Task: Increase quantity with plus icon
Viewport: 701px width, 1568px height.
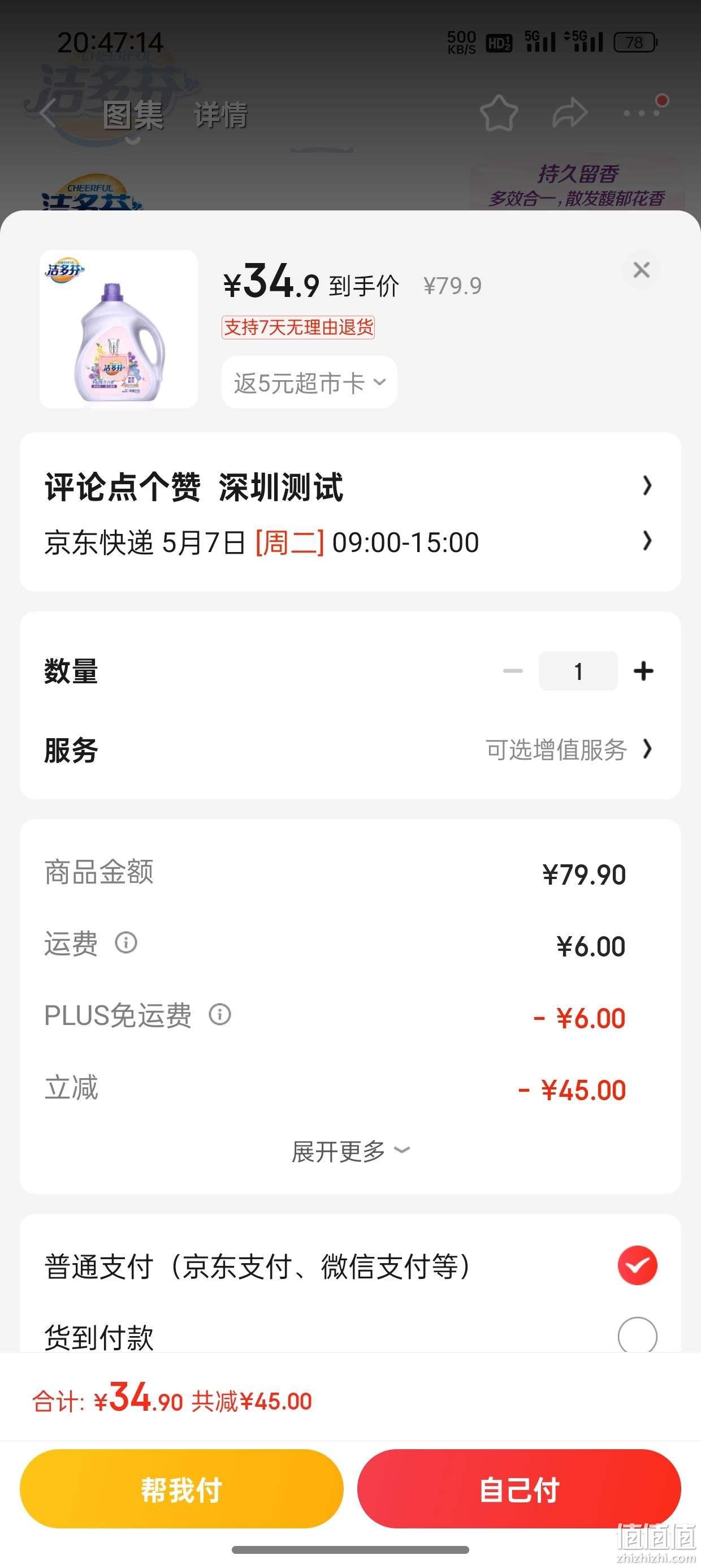Action: click(x=643, y=671)
